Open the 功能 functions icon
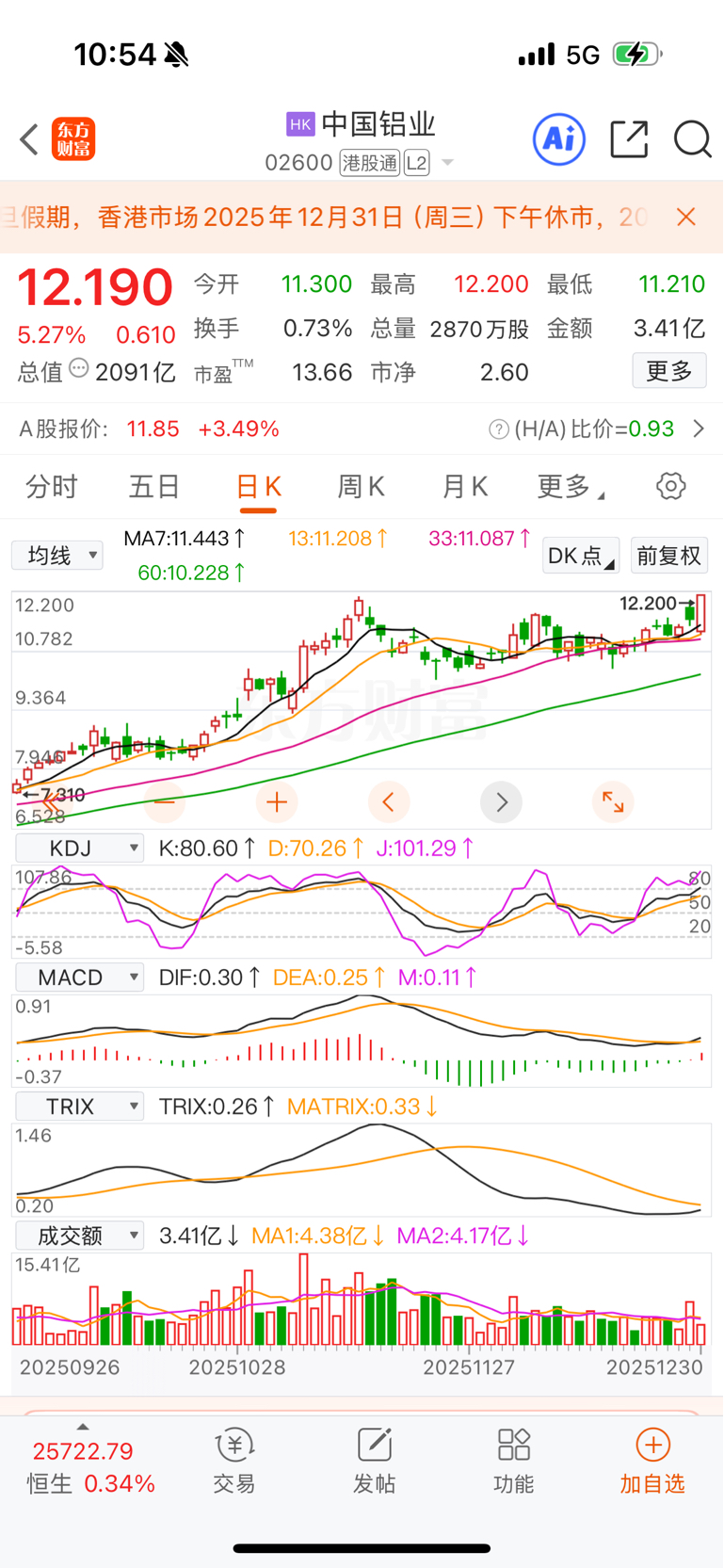This screenshot has height=1568, width=724. pyautogui.click(x=514, y=1446)
